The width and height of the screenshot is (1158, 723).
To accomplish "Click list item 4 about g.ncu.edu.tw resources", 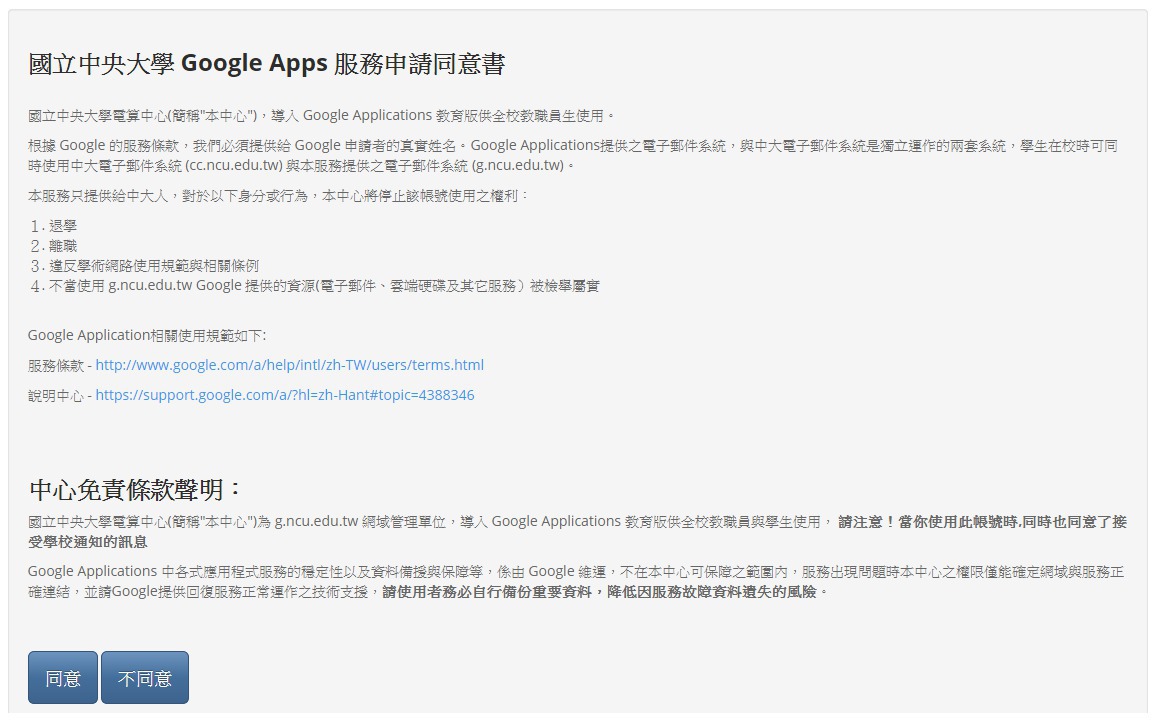I will point(315,286).
